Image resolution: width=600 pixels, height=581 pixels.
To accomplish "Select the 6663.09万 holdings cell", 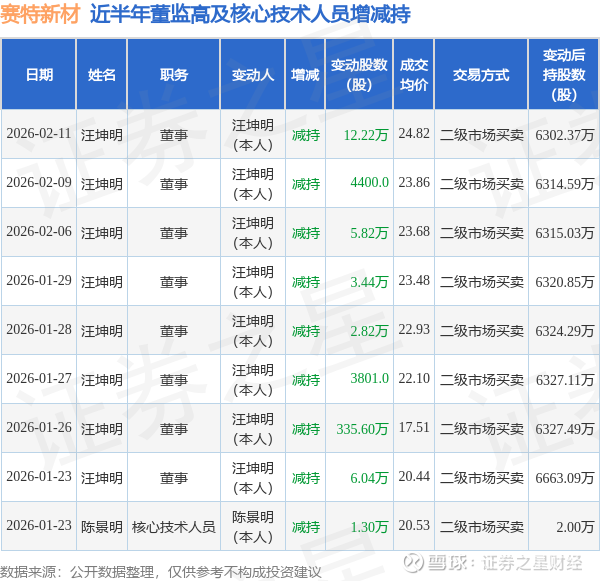I will point(564,477).
